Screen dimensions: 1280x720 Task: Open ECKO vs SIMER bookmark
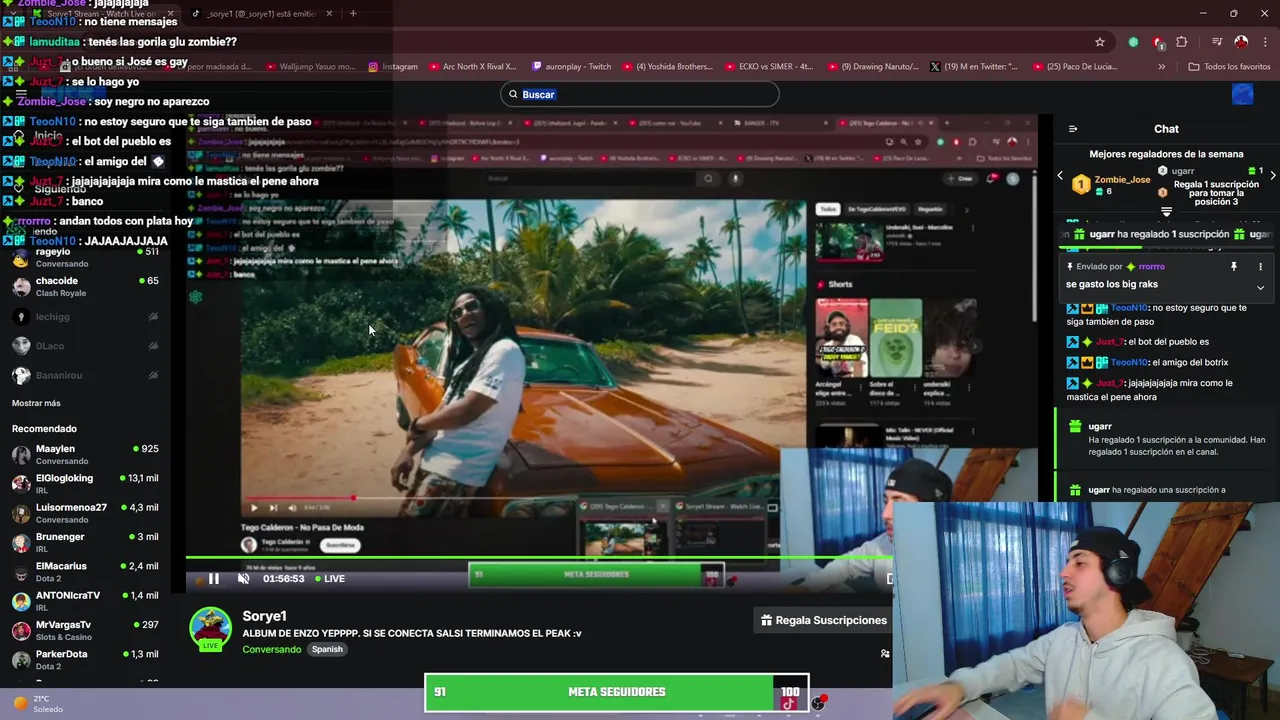point(768,67)
